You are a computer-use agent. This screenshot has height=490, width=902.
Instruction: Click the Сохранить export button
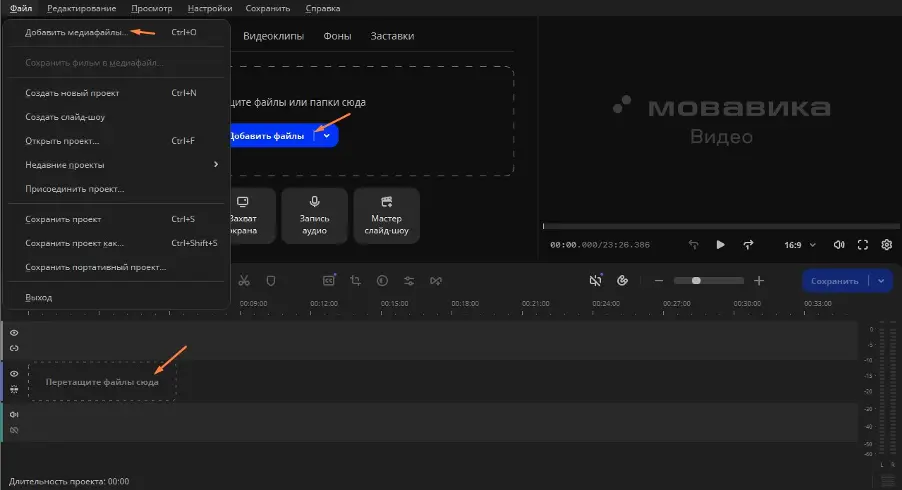835,281
